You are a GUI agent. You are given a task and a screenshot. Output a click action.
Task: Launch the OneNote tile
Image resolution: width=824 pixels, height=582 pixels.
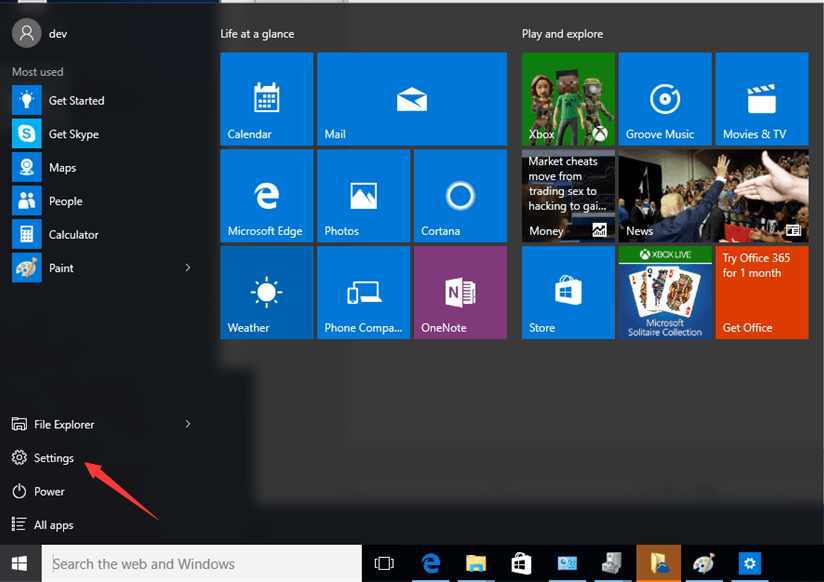coord(460,292)
